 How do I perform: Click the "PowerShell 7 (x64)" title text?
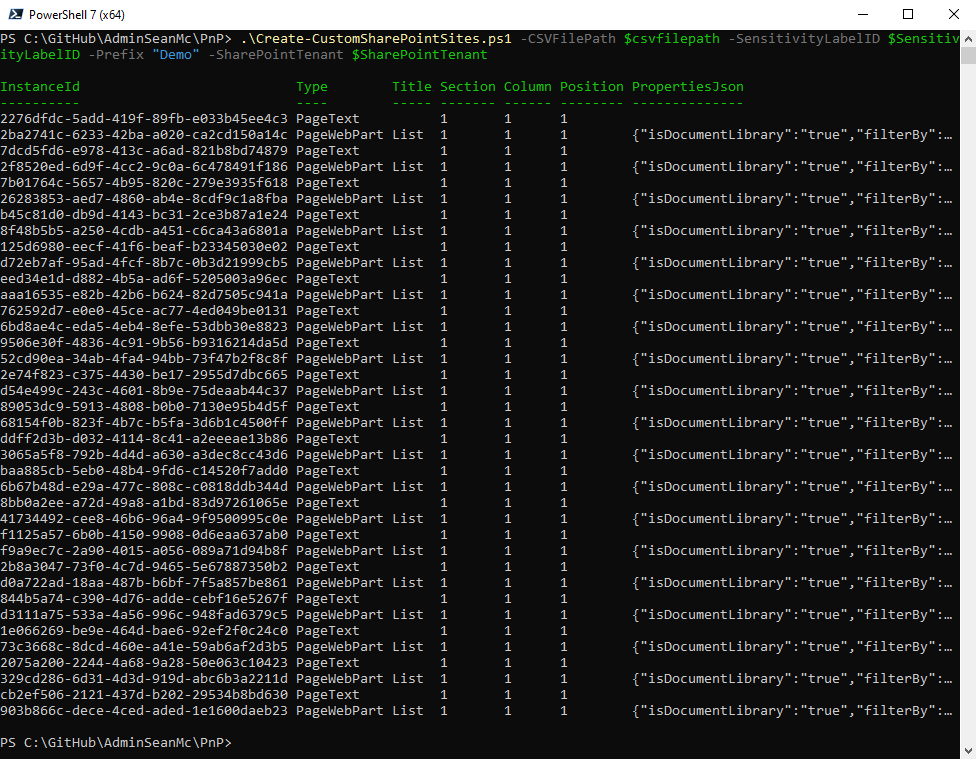[77, 15]
